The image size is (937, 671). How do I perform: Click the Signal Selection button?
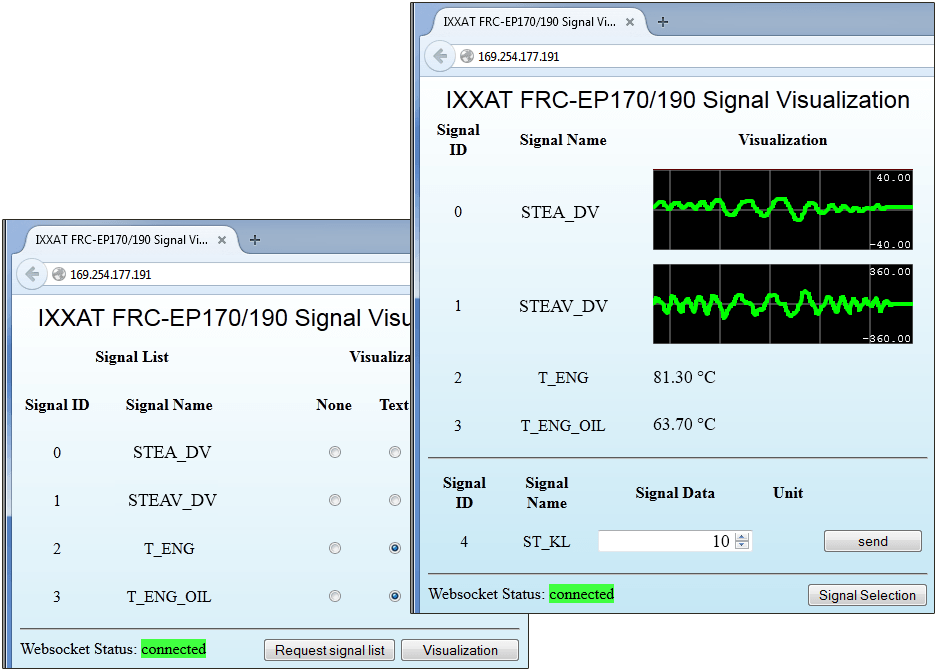867,595
